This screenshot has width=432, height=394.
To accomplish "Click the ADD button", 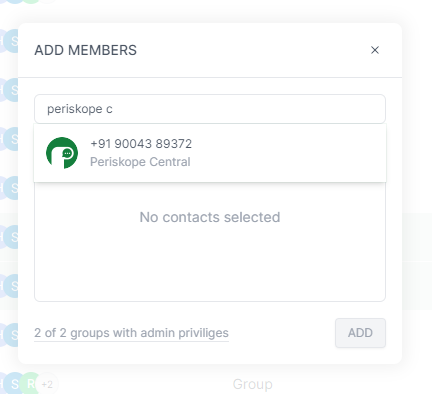I will click(360, 333).
